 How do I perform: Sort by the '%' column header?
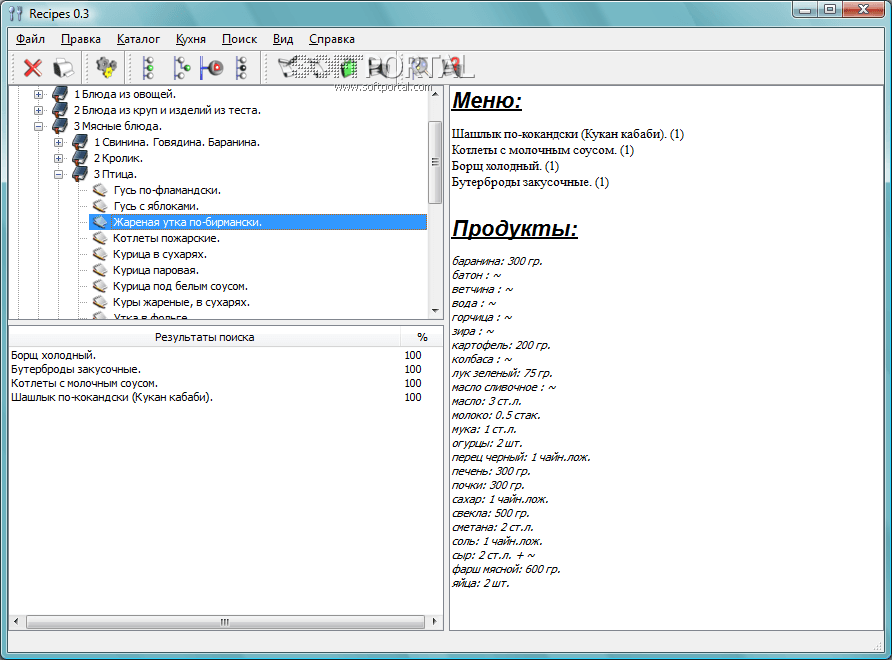tap(422, 337)
